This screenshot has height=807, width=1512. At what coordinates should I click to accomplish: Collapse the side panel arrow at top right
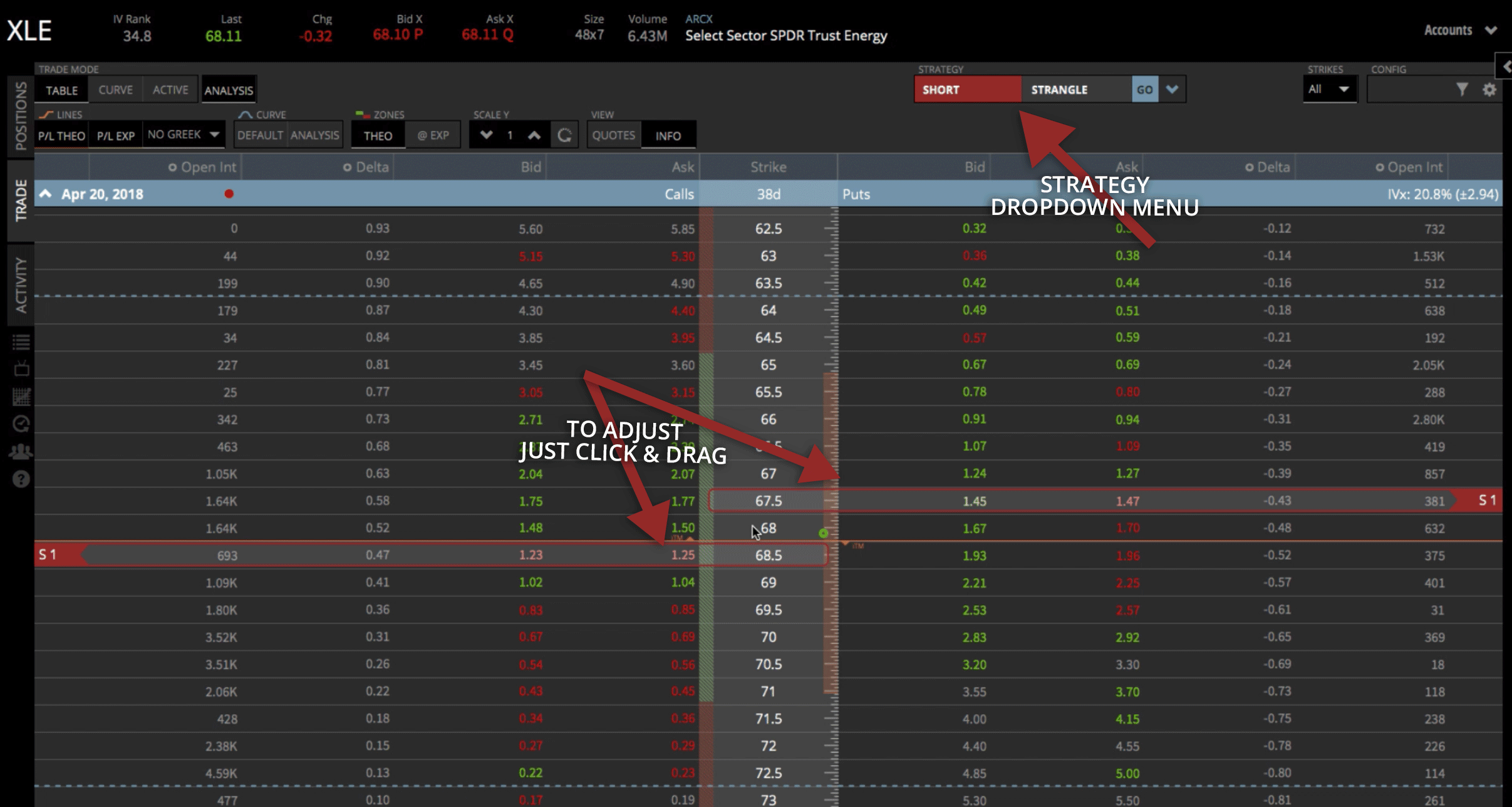click(x=1504, y=66)
